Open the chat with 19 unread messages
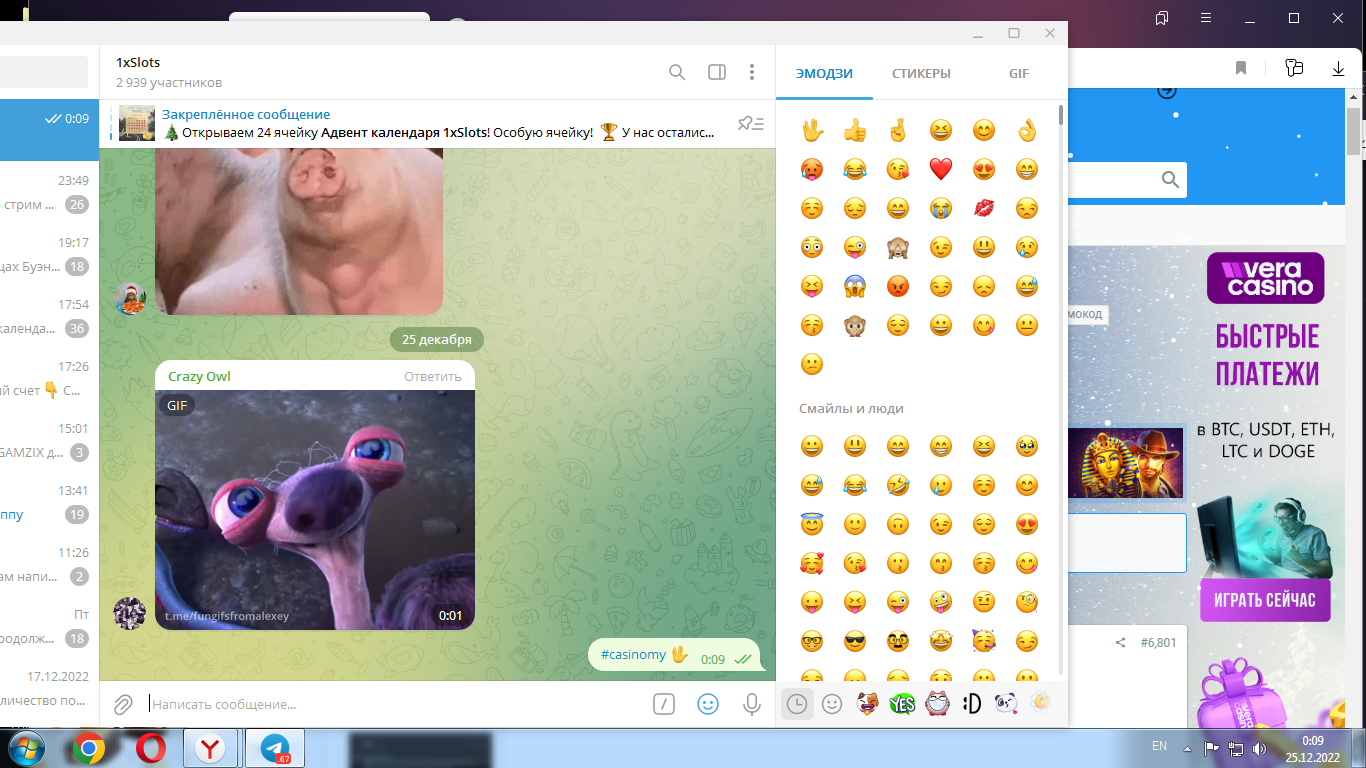The image size is (1366, 768). (x=50, y=503)
